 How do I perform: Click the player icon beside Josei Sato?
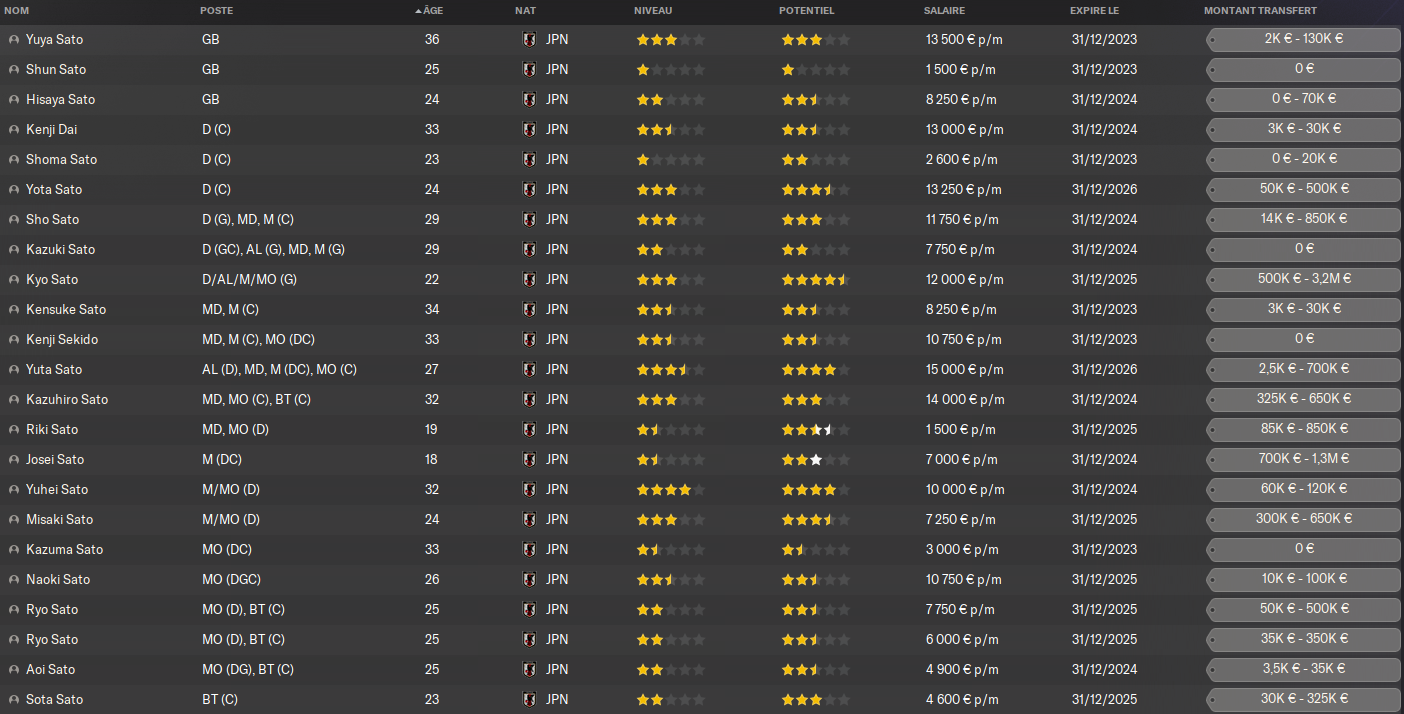point(14,460)
